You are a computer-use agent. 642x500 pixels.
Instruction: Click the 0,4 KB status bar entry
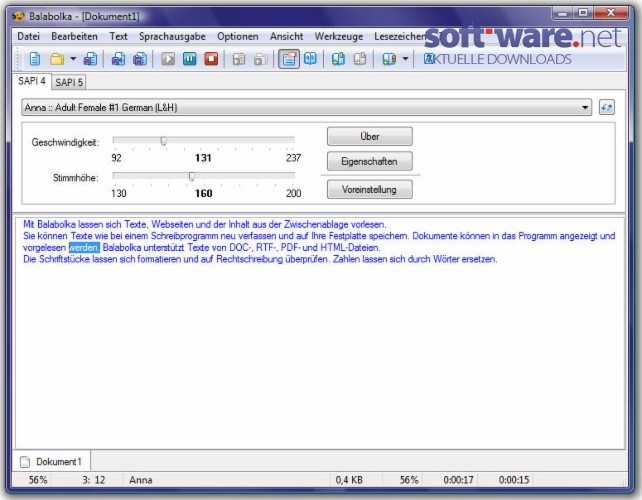[x=349, y=480]
